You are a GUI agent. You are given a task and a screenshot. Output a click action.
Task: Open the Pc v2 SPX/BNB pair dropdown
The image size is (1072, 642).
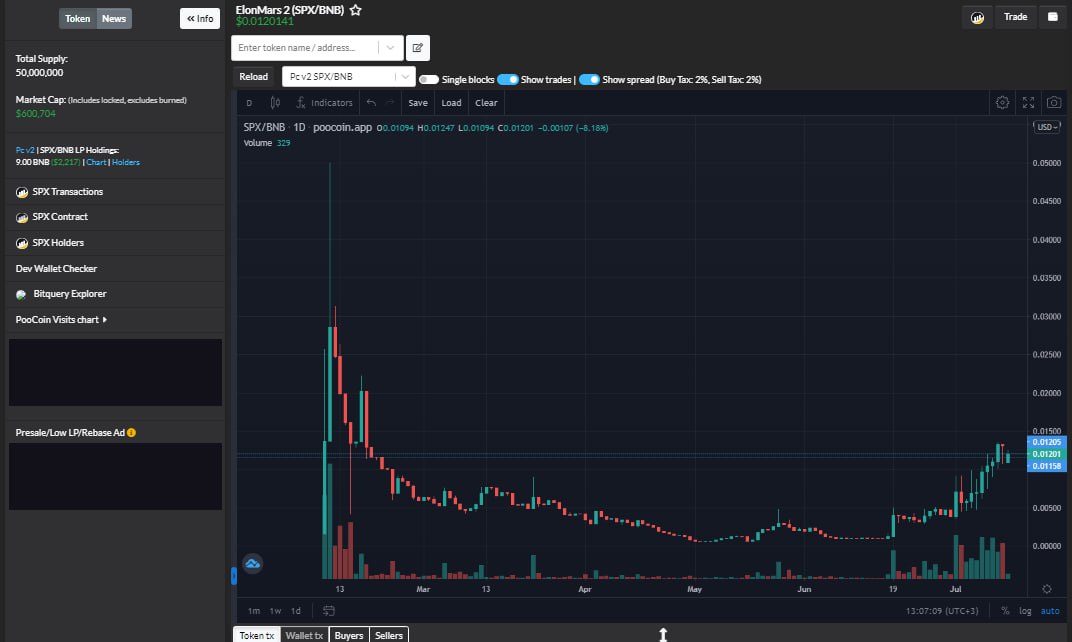coord(348,76)
